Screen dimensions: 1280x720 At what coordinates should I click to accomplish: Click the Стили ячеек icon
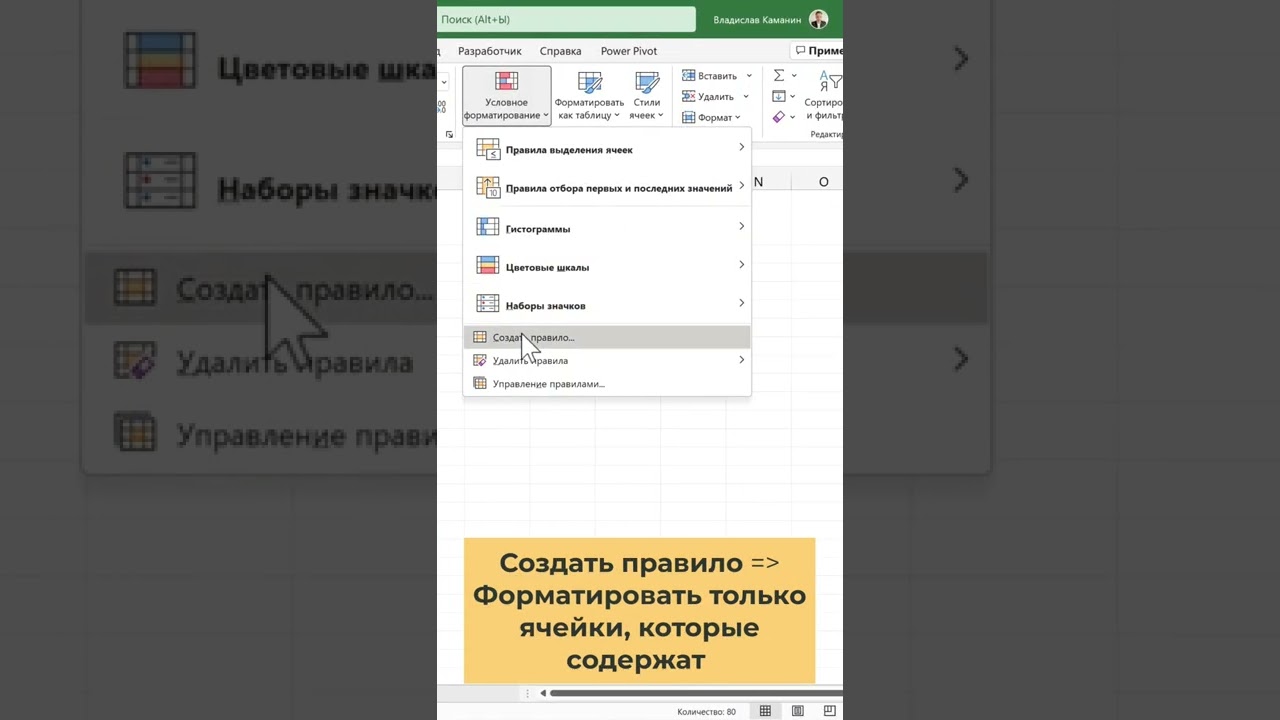click(x=647, y=82)
